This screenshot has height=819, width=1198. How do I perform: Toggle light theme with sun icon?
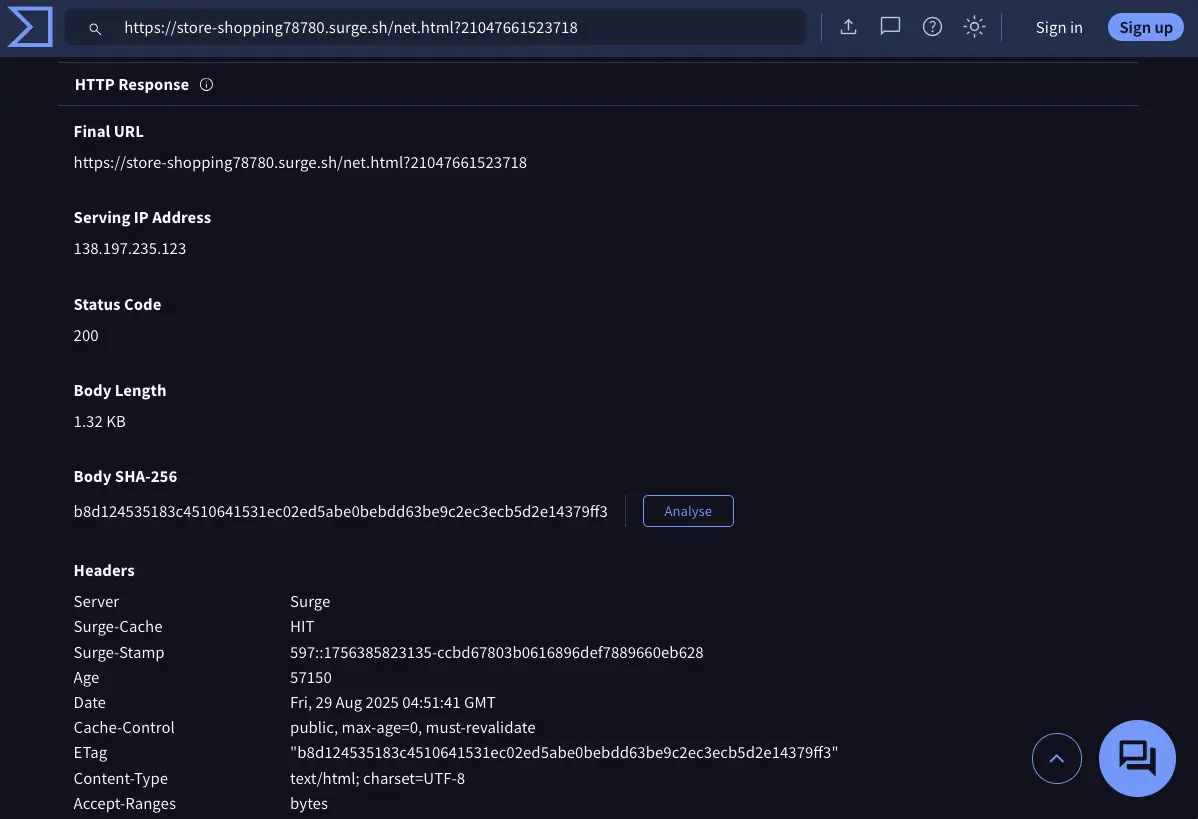(x=974, y=27)
